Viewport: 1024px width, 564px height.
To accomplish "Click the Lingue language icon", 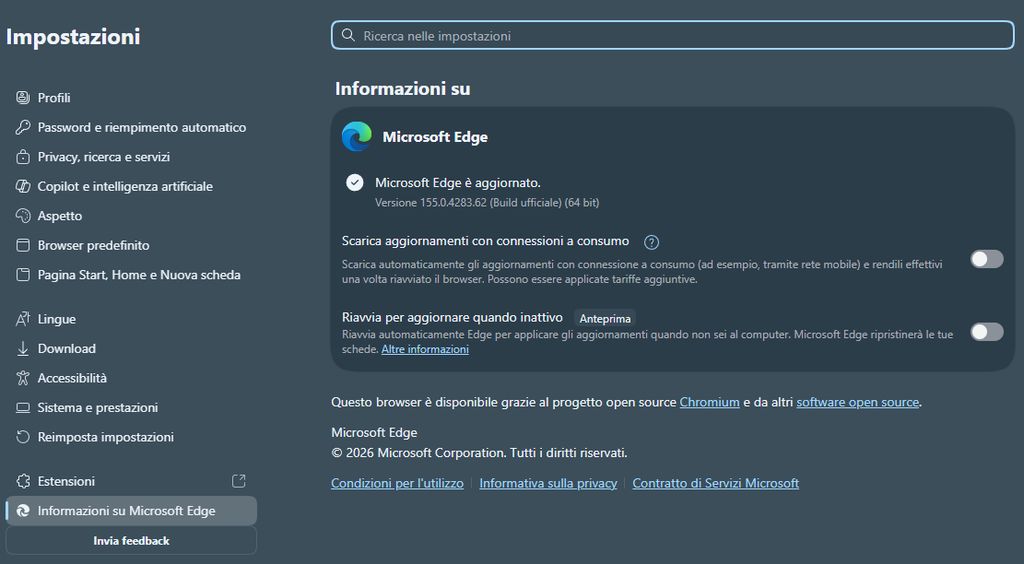I will pos(23,319).
